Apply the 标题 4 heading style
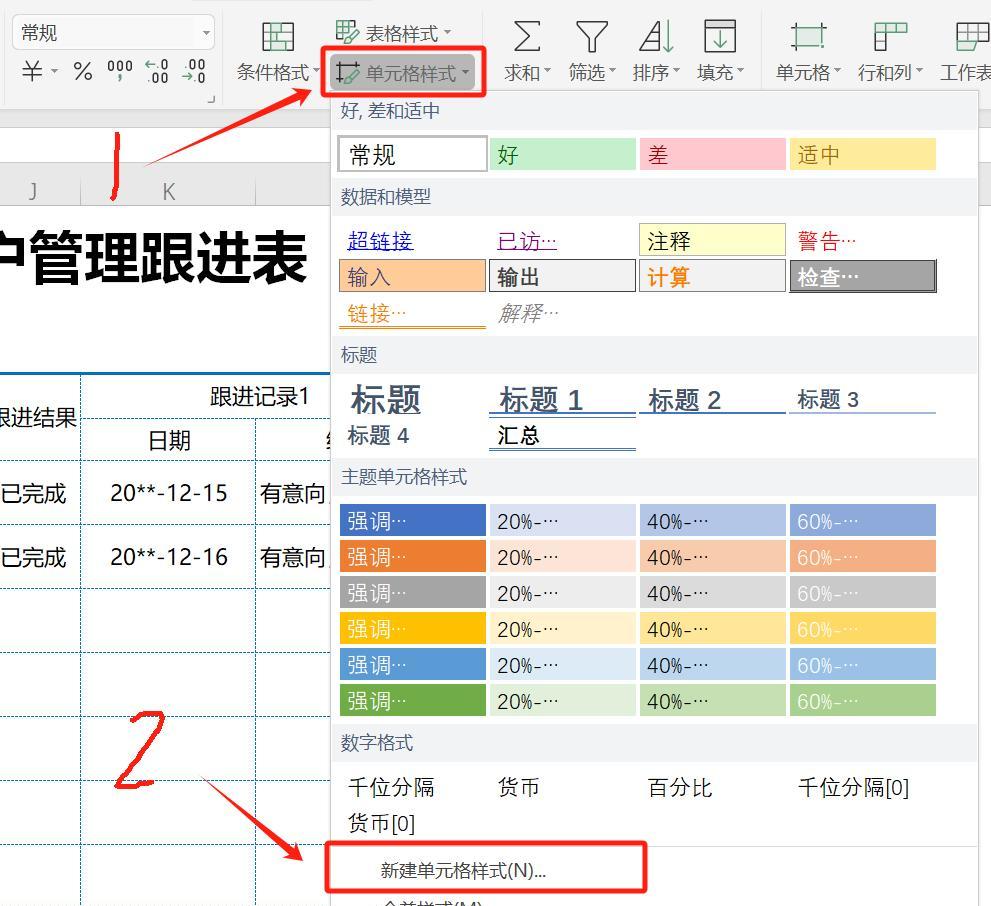 point(412,435)
